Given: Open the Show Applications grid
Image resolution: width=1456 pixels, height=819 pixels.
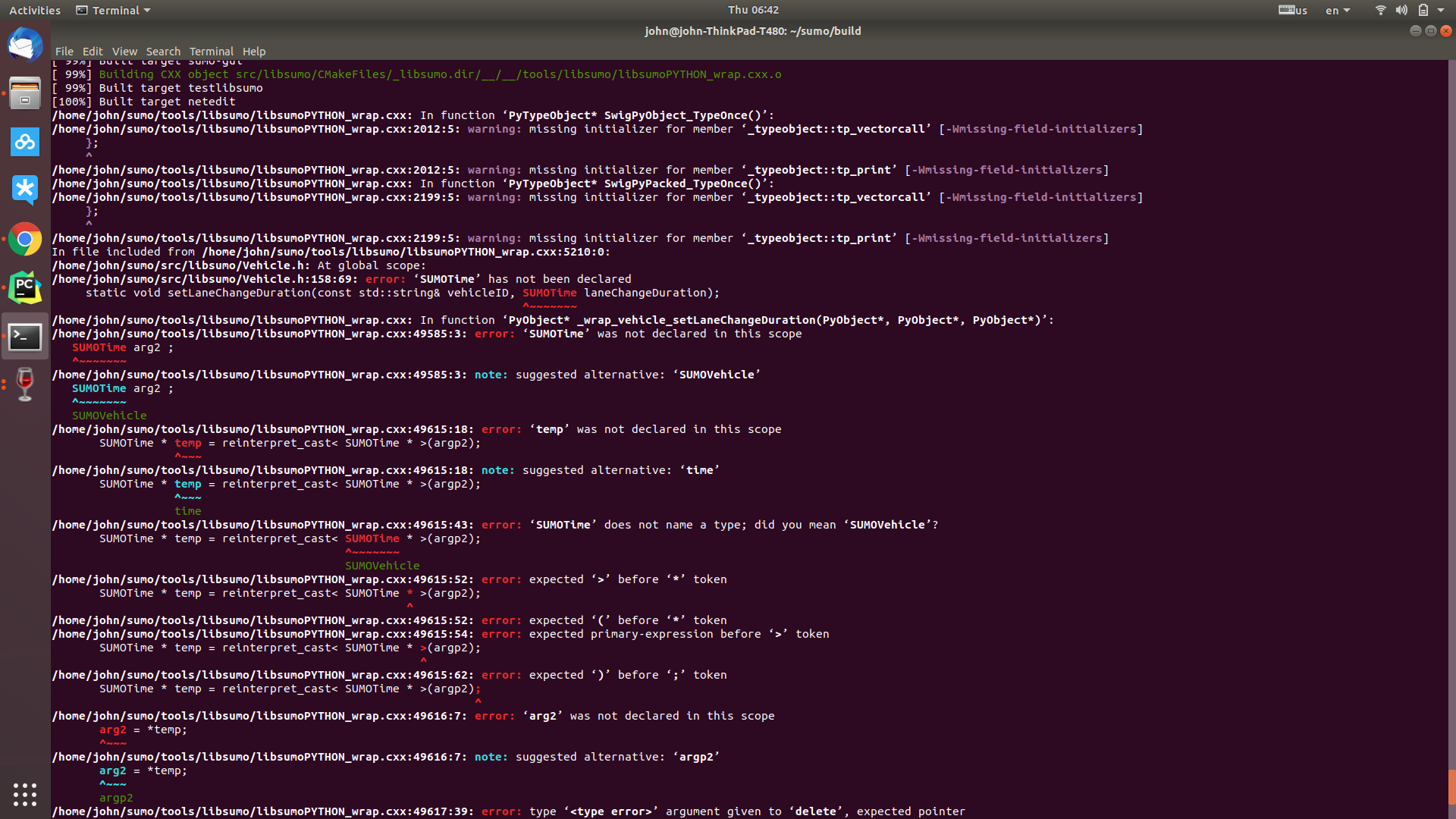Looking at the screenshot, I should pos(25,795).
